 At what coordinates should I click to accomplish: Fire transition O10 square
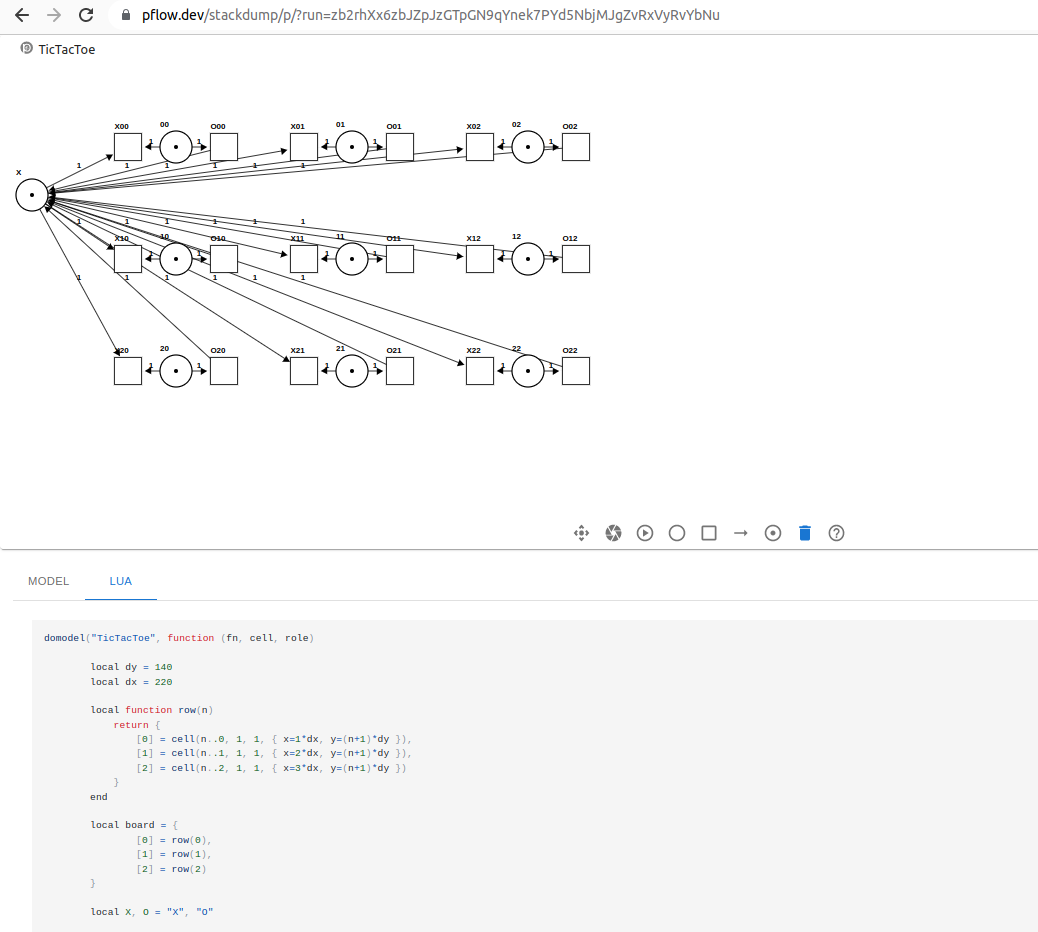(224, 259)
